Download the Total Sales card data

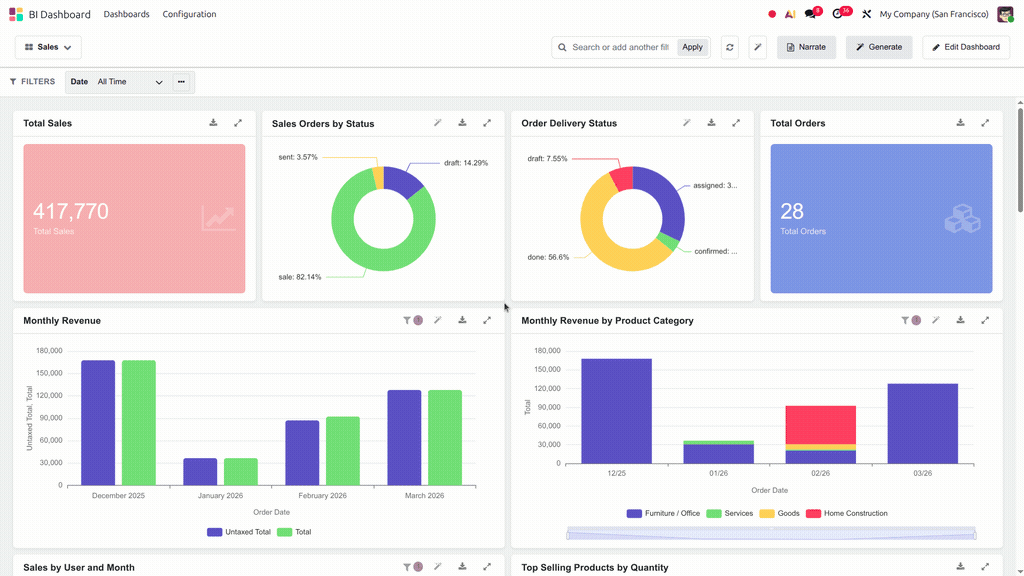click(x=213, y=123)
